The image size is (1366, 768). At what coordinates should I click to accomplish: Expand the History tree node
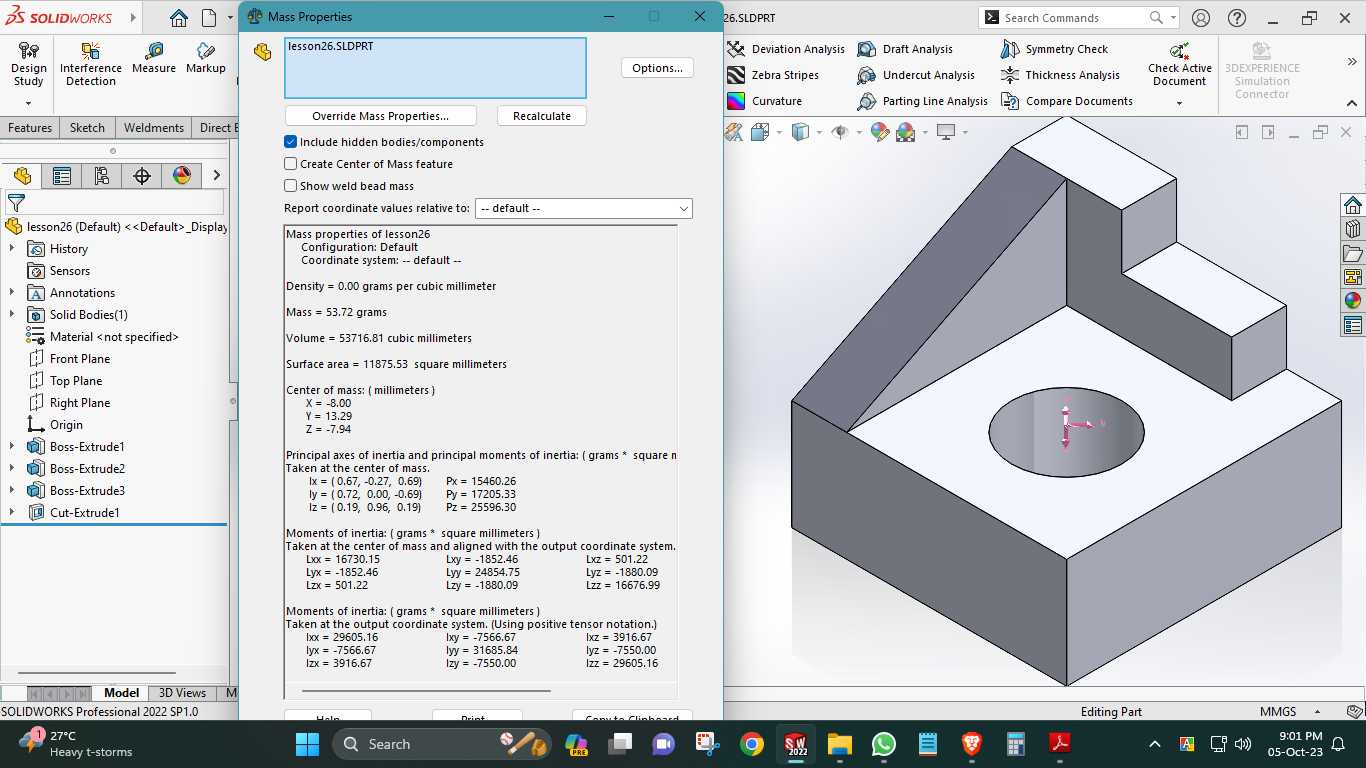pyautogui.click(x=12, y=249)
